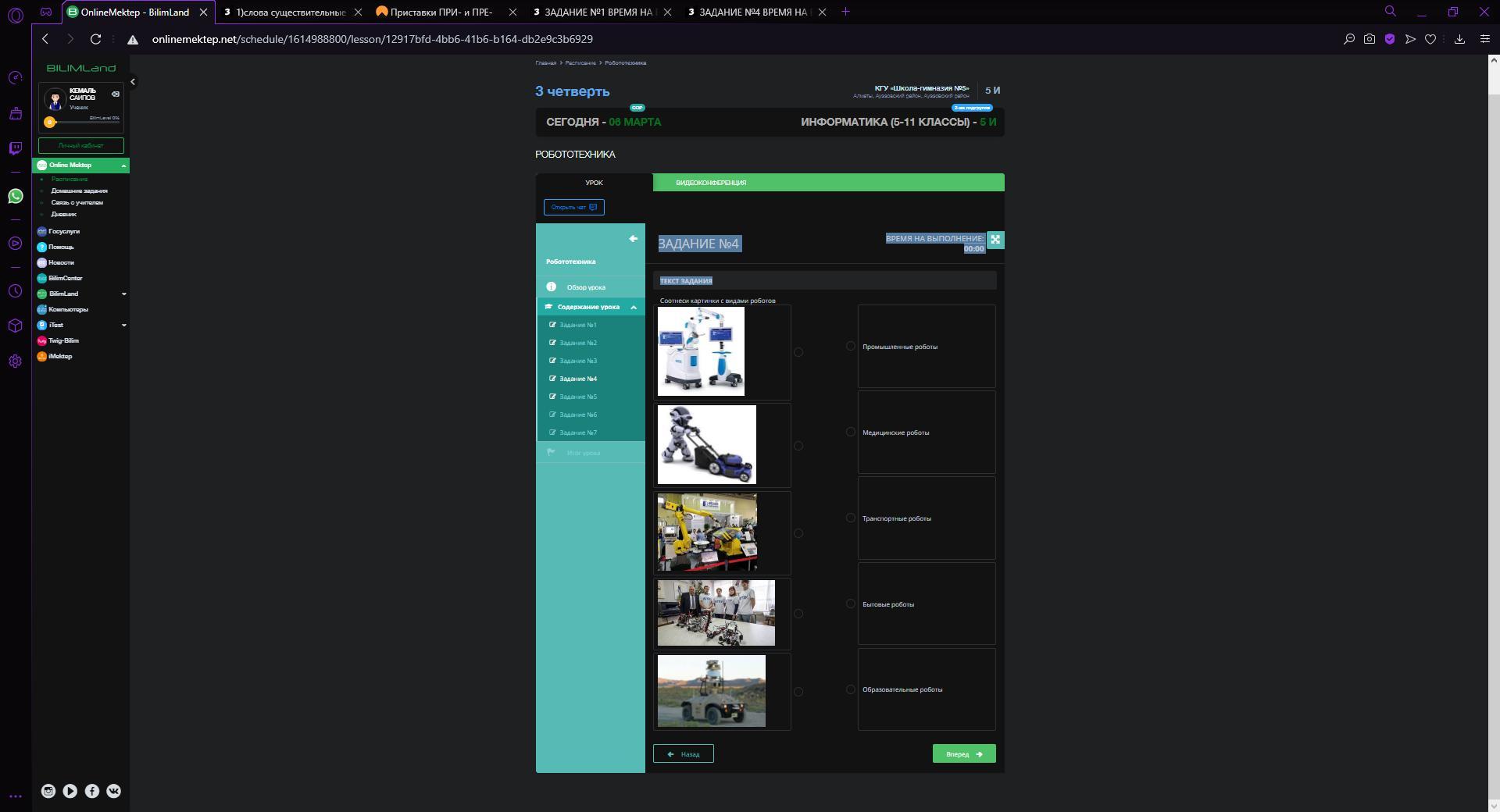Switch to the Видеоконференция tab
This screenshot has height=812, width=1500.
click(711, 183)
